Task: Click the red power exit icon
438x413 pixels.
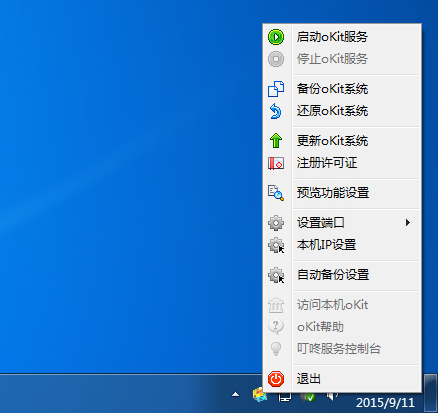Action: (x=276, y=379)
